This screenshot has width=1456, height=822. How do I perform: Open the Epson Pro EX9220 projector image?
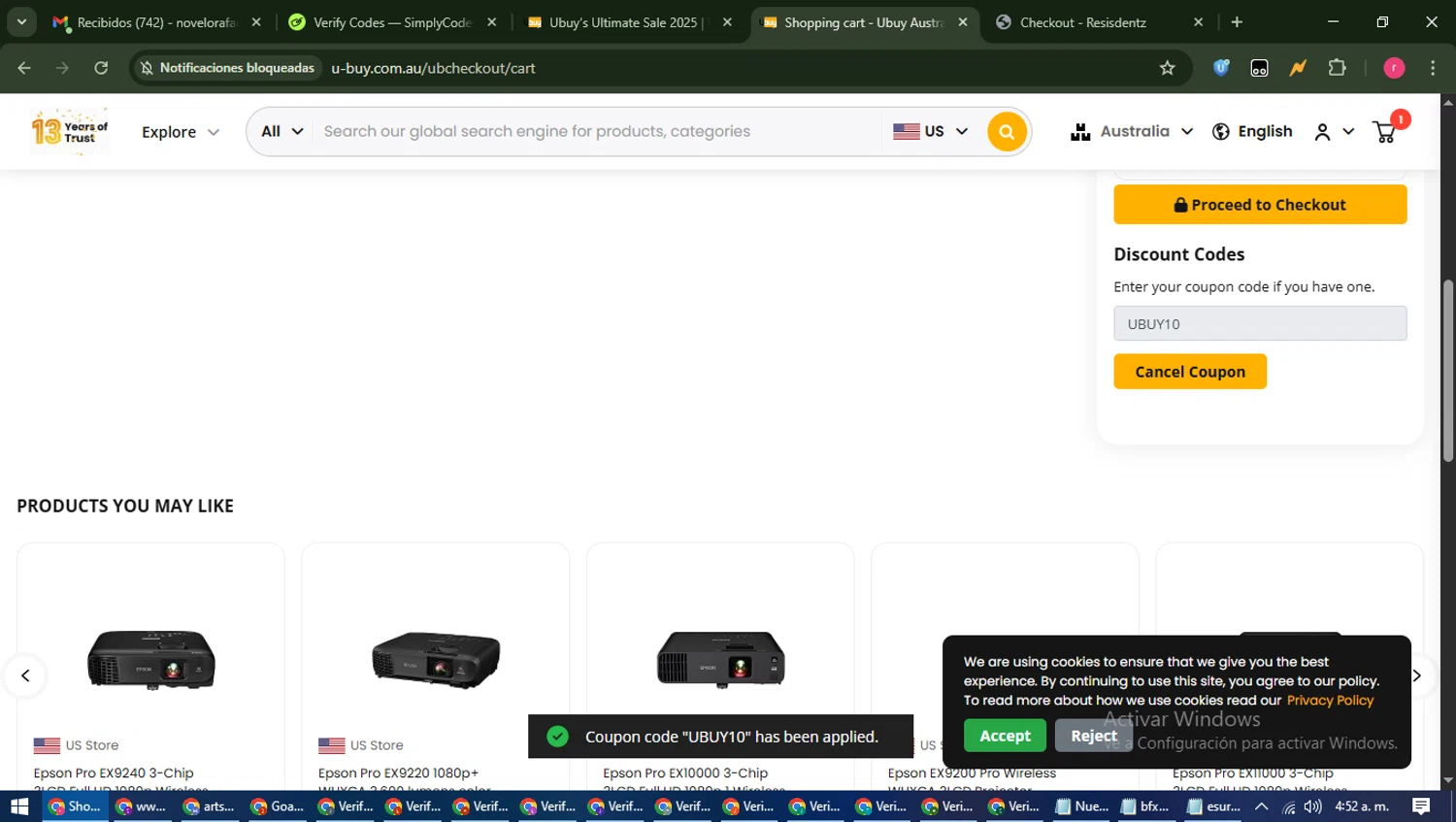pos(436,659)
